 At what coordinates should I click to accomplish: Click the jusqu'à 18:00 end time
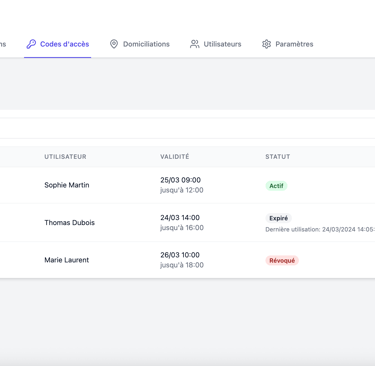click(x=182, y=265)
